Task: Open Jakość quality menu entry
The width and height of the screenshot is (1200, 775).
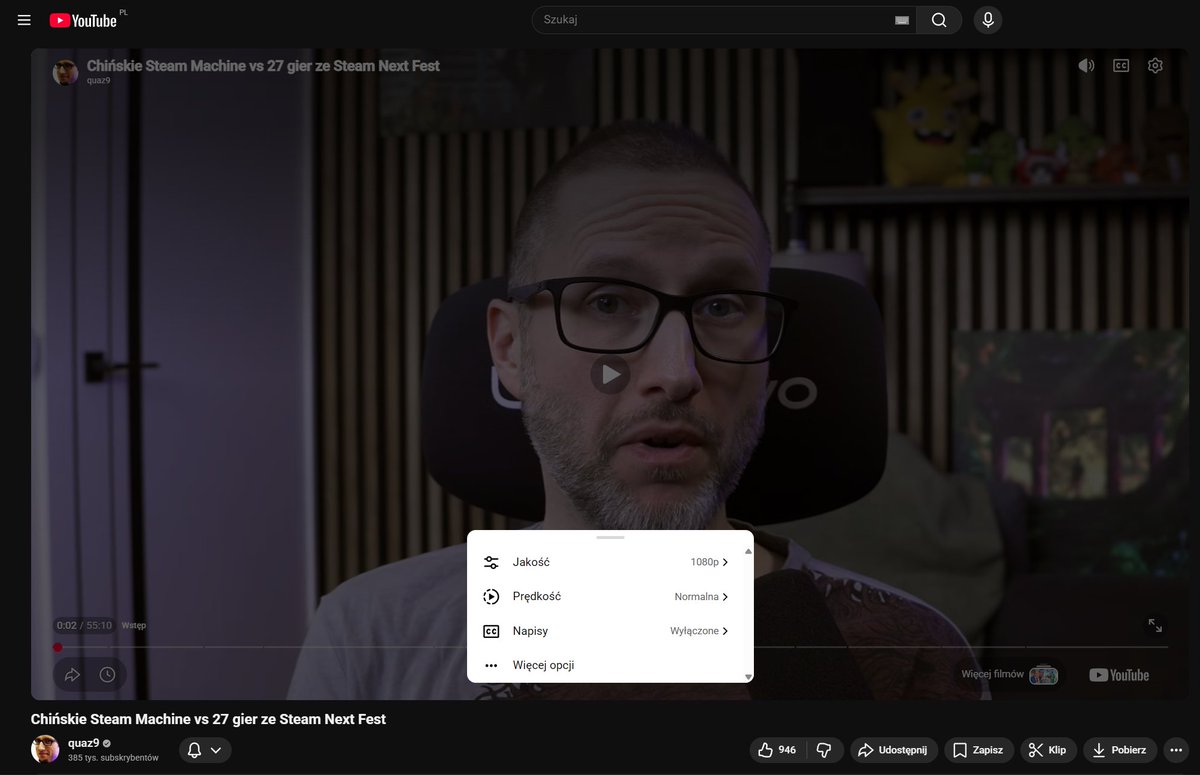Action: tap(606, 562)
